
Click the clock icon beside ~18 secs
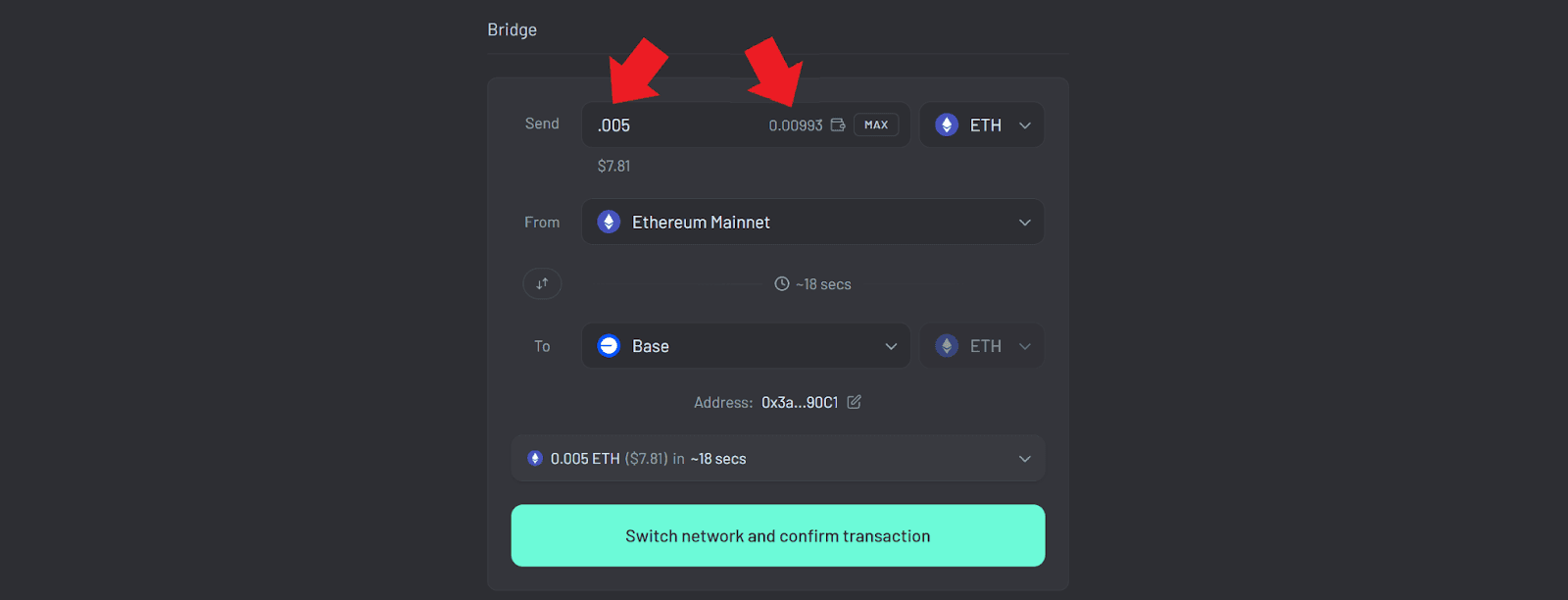click(780, 283)
